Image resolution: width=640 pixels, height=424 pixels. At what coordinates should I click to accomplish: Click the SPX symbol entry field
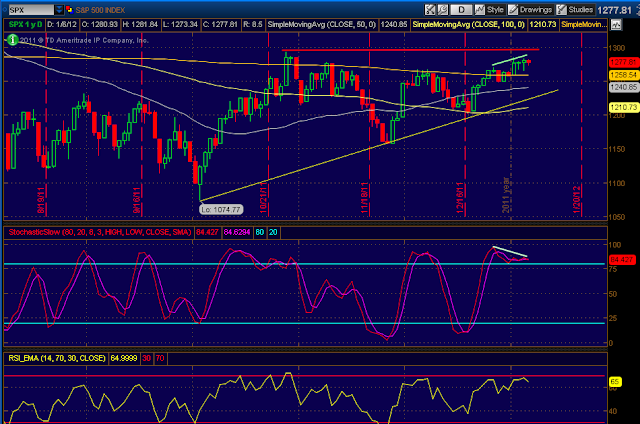tap(31, 10)
